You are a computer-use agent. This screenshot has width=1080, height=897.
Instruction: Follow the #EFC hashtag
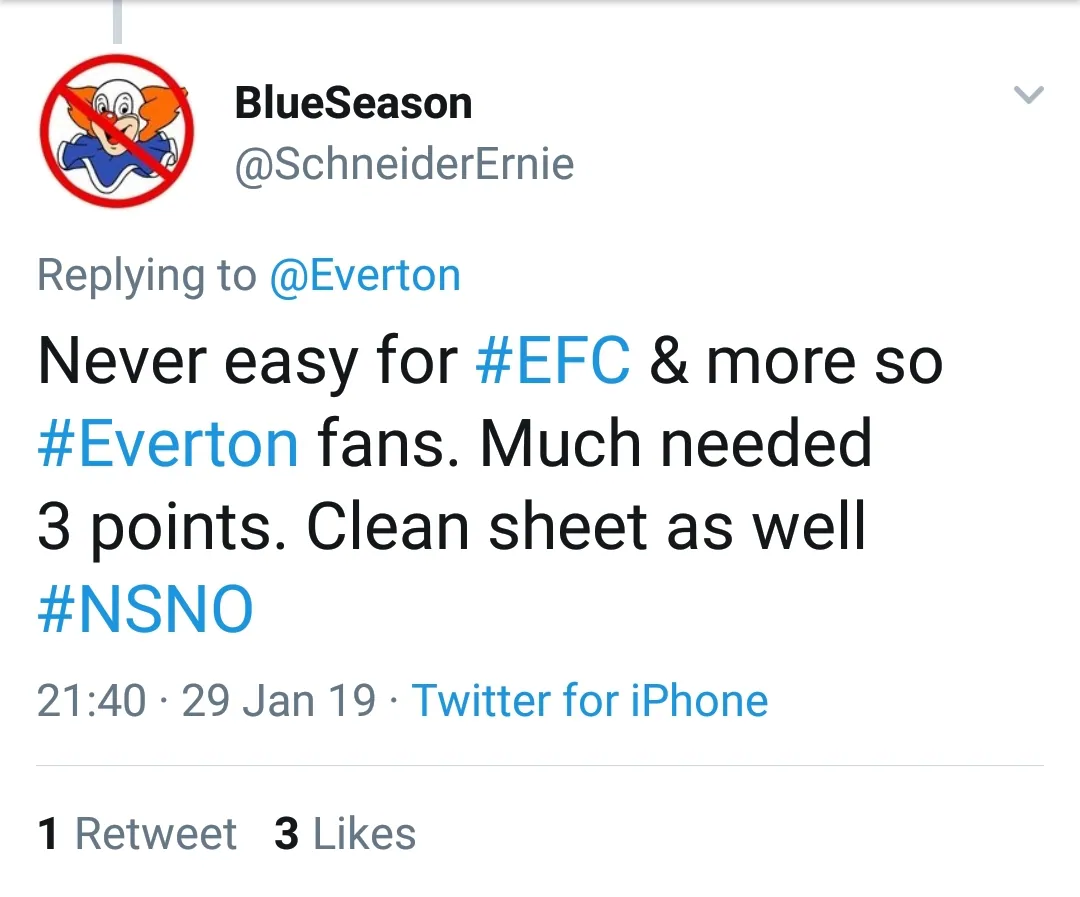click(x=553, y=359)
